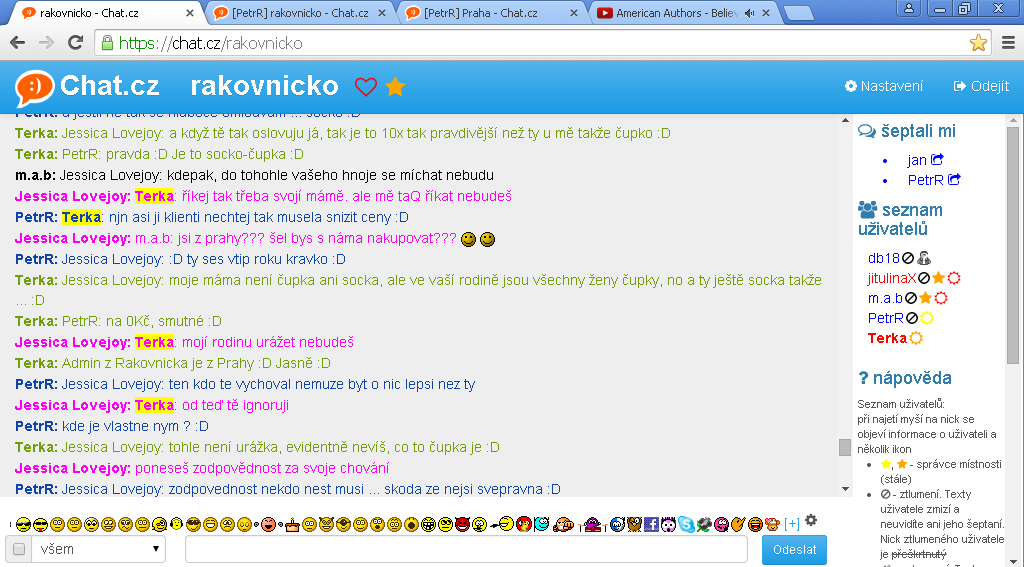Click the red sun icon next to m.a.b
The height and width of the screenshot is (567, 1024).
click(x=941, y=299)
